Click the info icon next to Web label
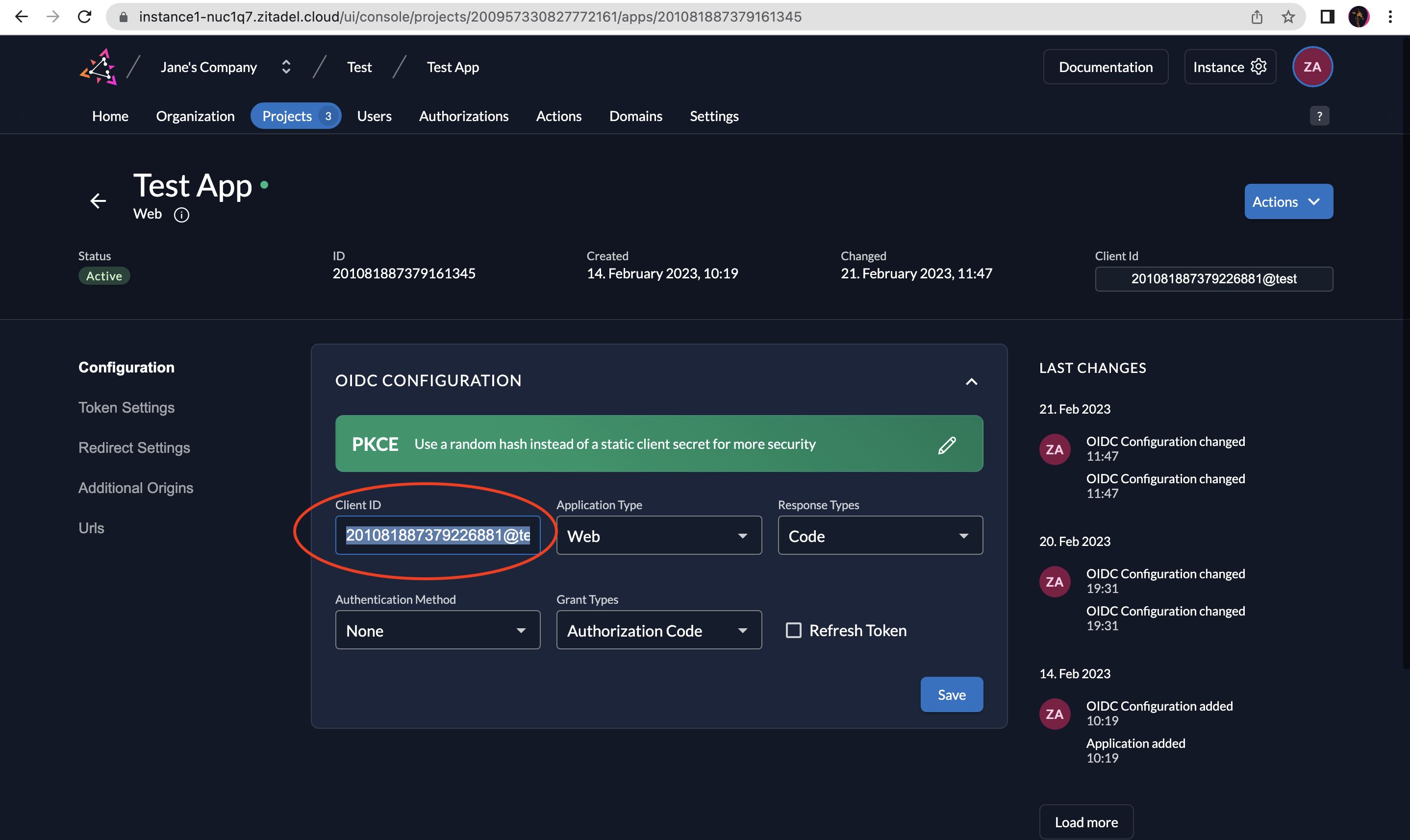The height and width of the screenshot is (840, 1410). tap(181, 215)
